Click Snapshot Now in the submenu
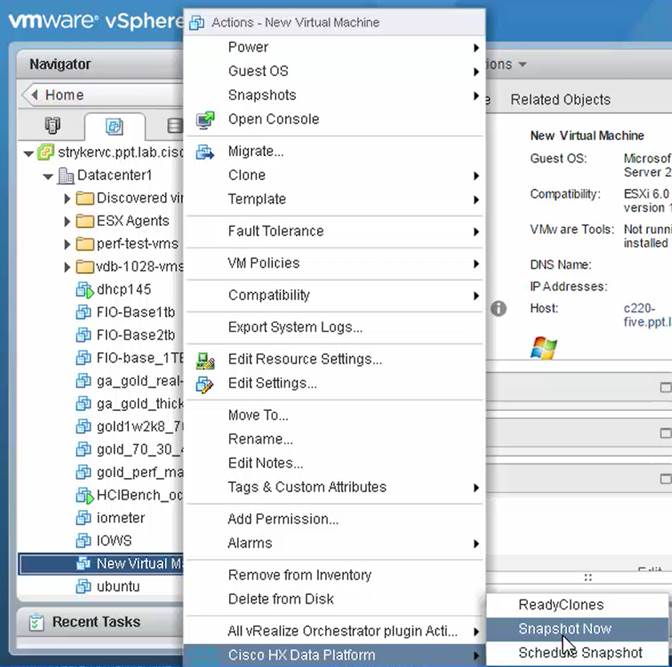The image size is (672, 667). [x=577, y=629]
